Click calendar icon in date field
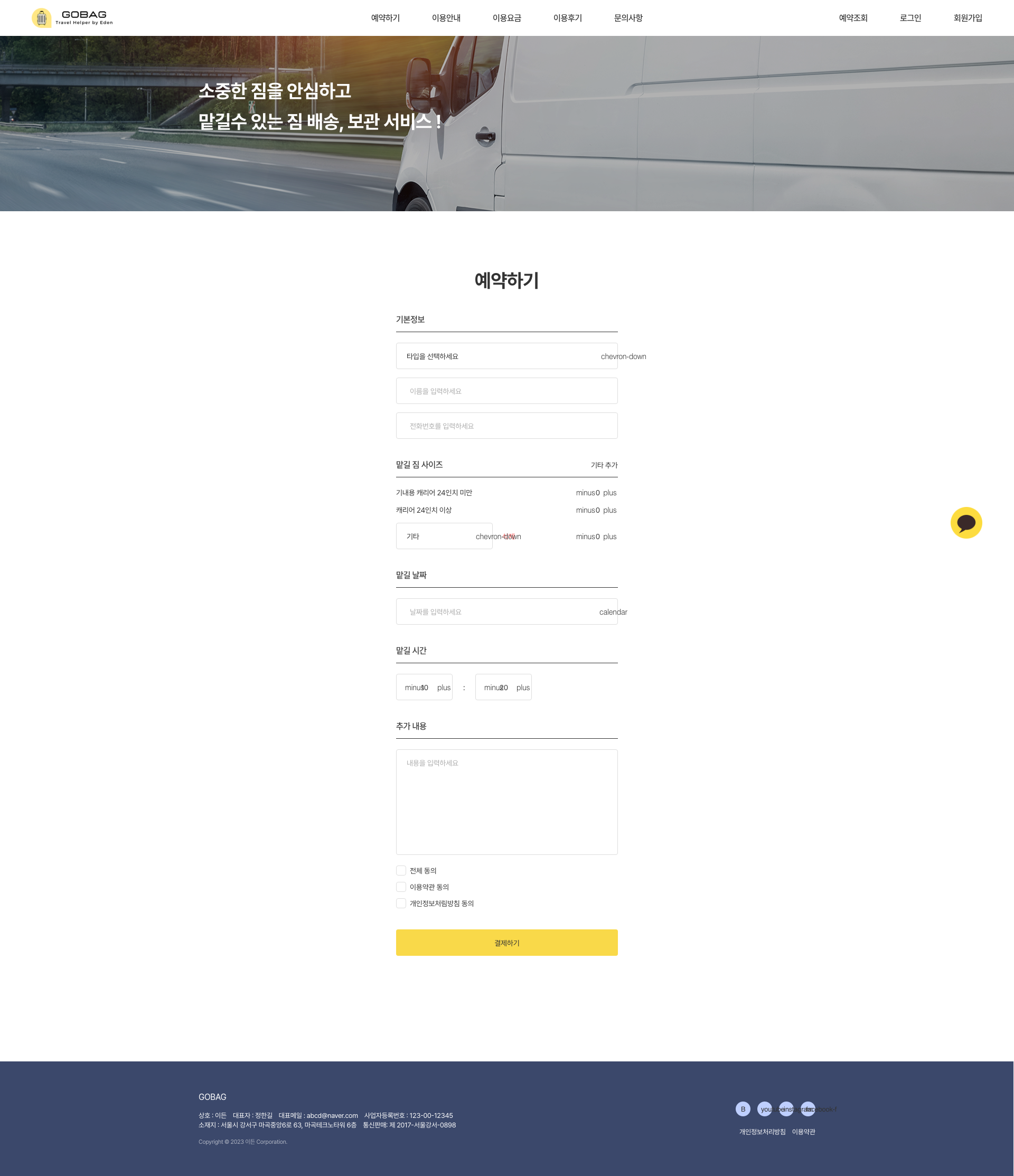Screen dimensions: 1014x1176 (x=613, y=612)
